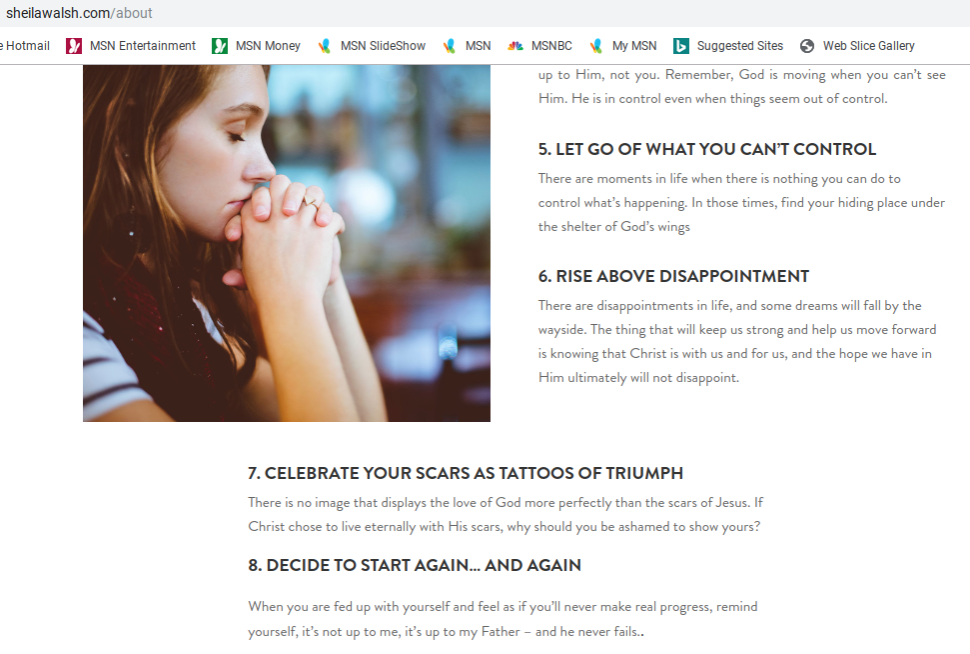Open the MSN Entertainment bookmark label
970x654 pixels.
142,46
